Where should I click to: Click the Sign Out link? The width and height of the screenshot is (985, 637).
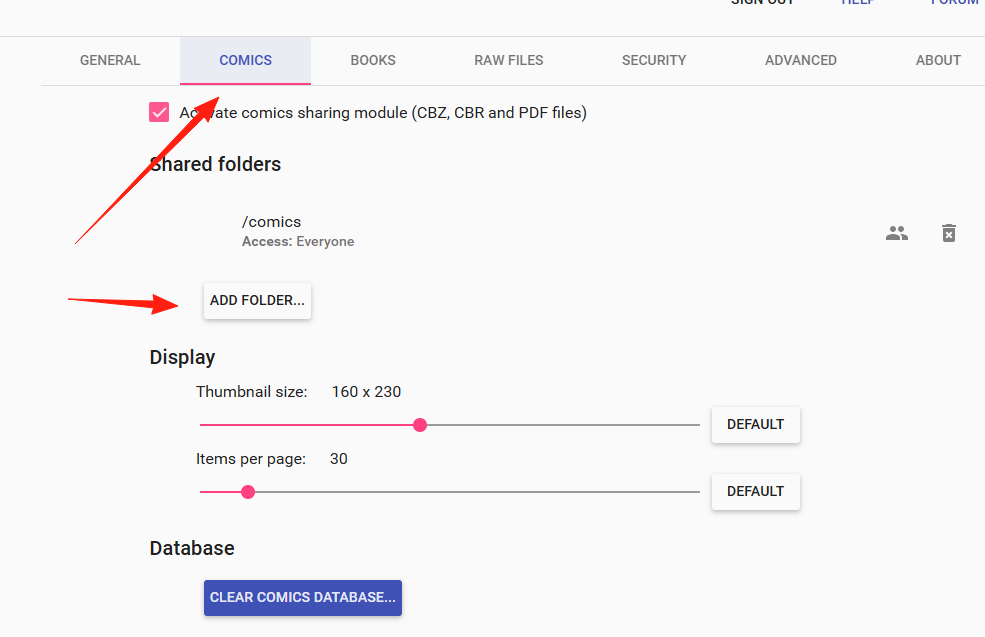pos(762,2)
